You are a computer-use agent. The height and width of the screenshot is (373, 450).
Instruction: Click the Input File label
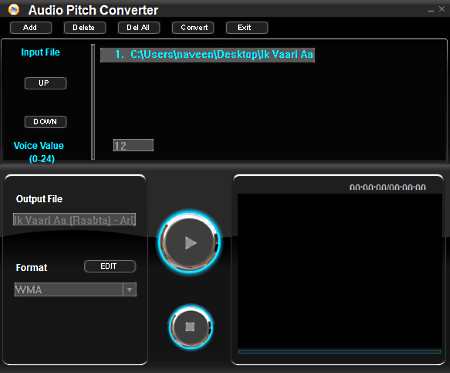[40, 52]
